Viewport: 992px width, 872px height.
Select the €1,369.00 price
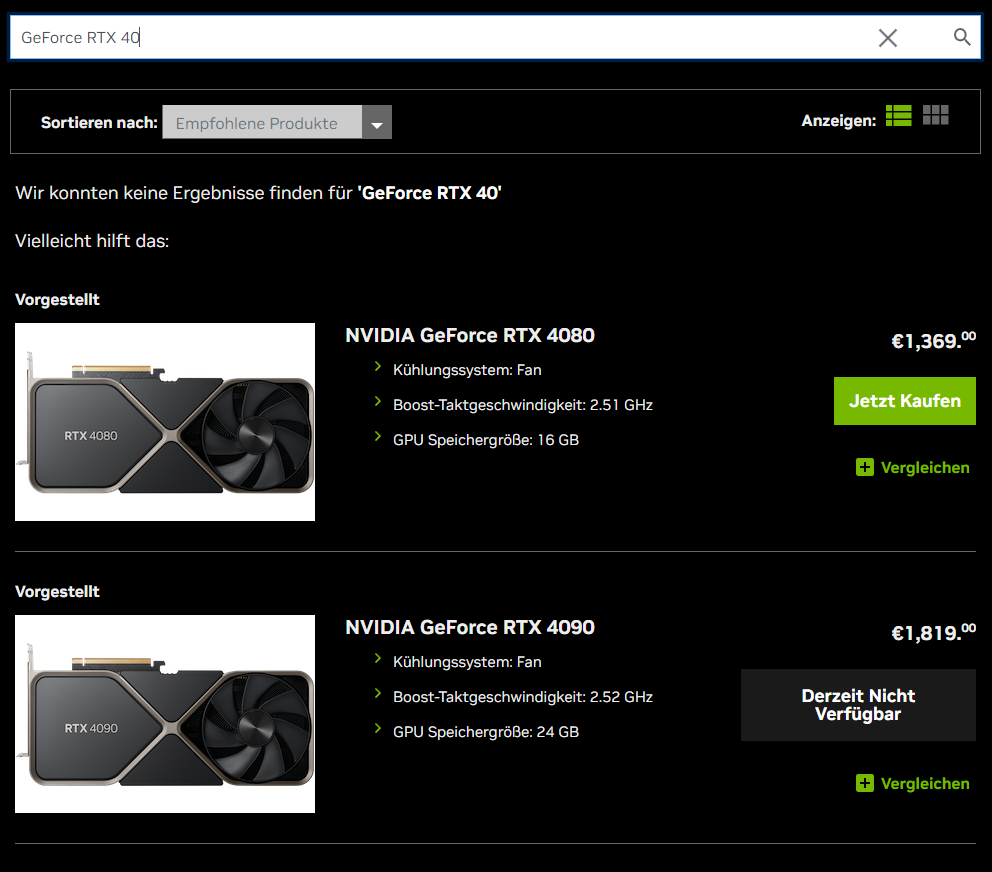[933, 340]
